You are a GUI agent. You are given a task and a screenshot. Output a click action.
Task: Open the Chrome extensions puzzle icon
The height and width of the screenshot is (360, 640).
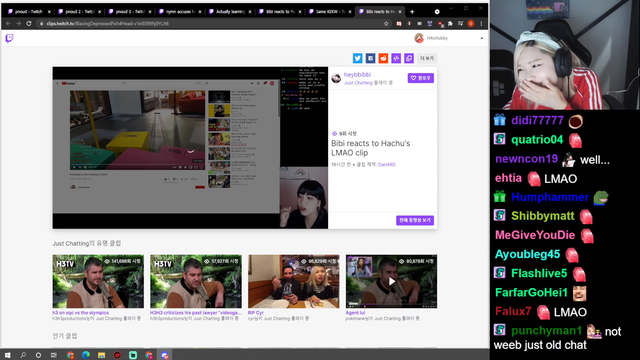[x=450, y=24]
